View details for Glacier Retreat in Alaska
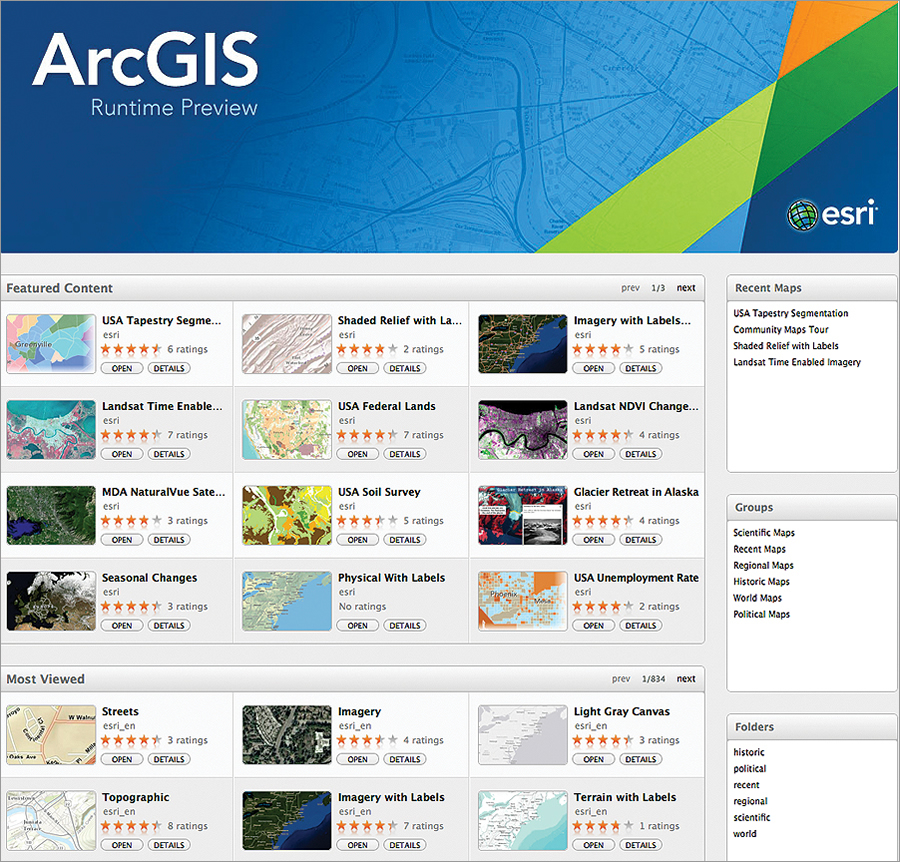Viewport: 900px width, 862px height. point(641,540)
